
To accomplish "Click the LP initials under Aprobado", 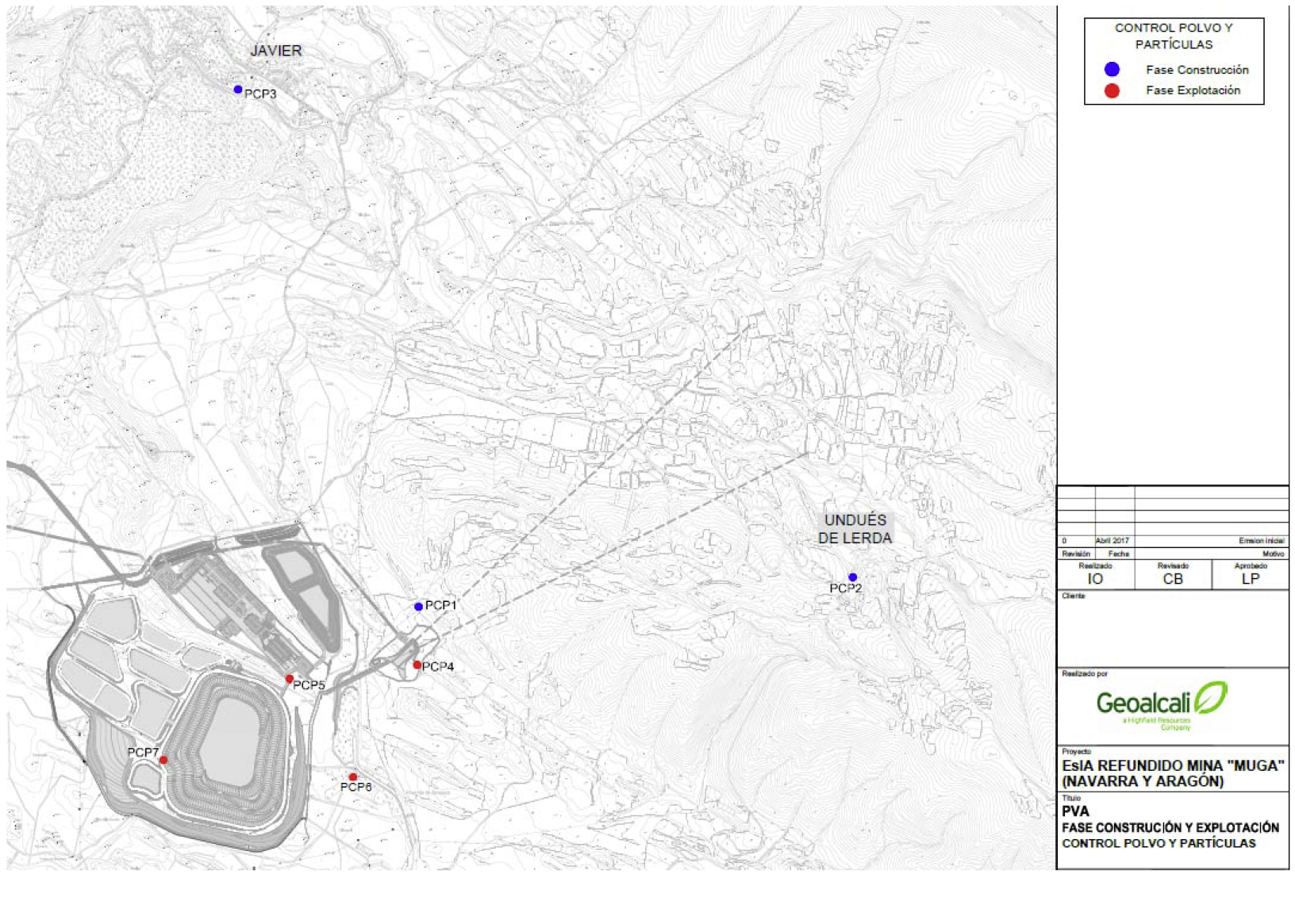I will pos(1251,579).
